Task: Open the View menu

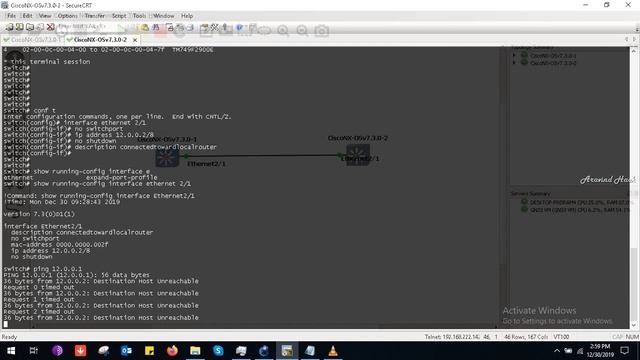Action: click(45, 16)
